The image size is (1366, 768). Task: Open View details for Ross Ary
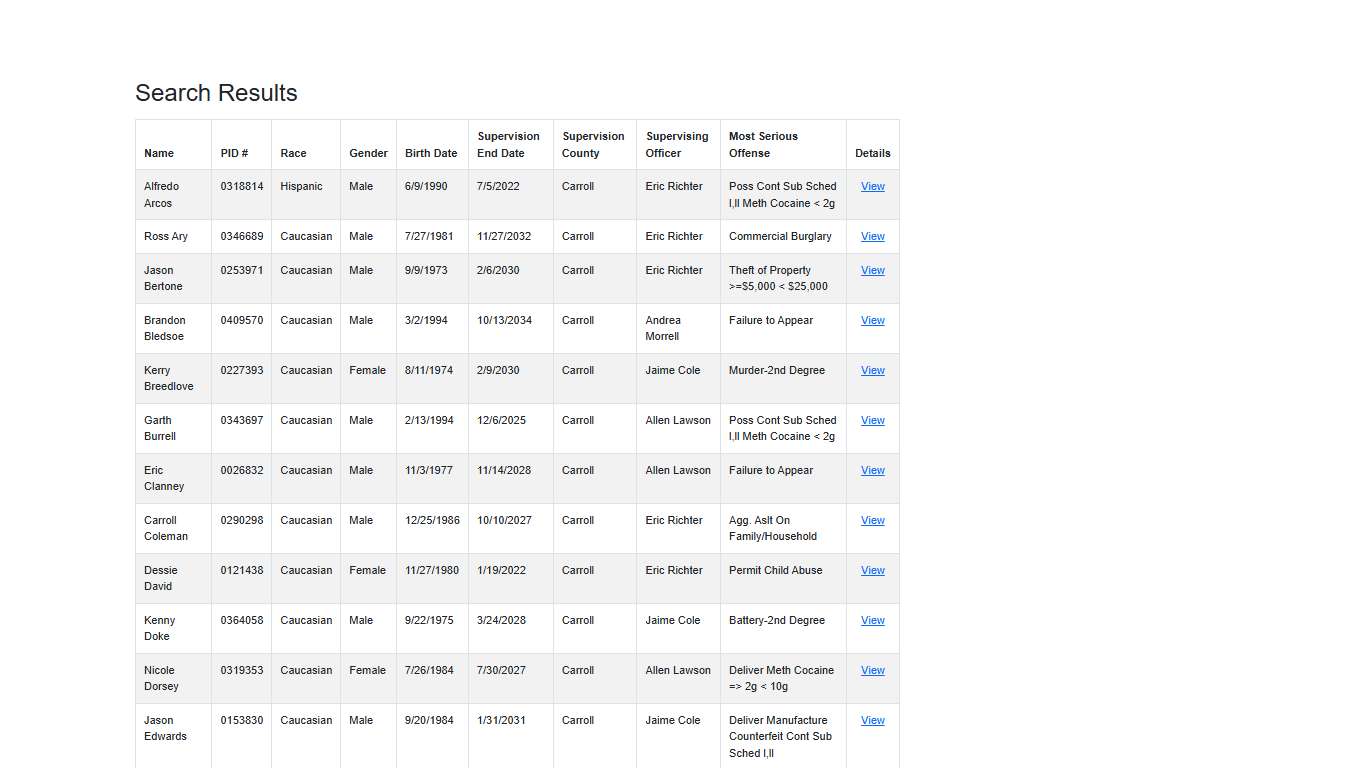[872, 237]
